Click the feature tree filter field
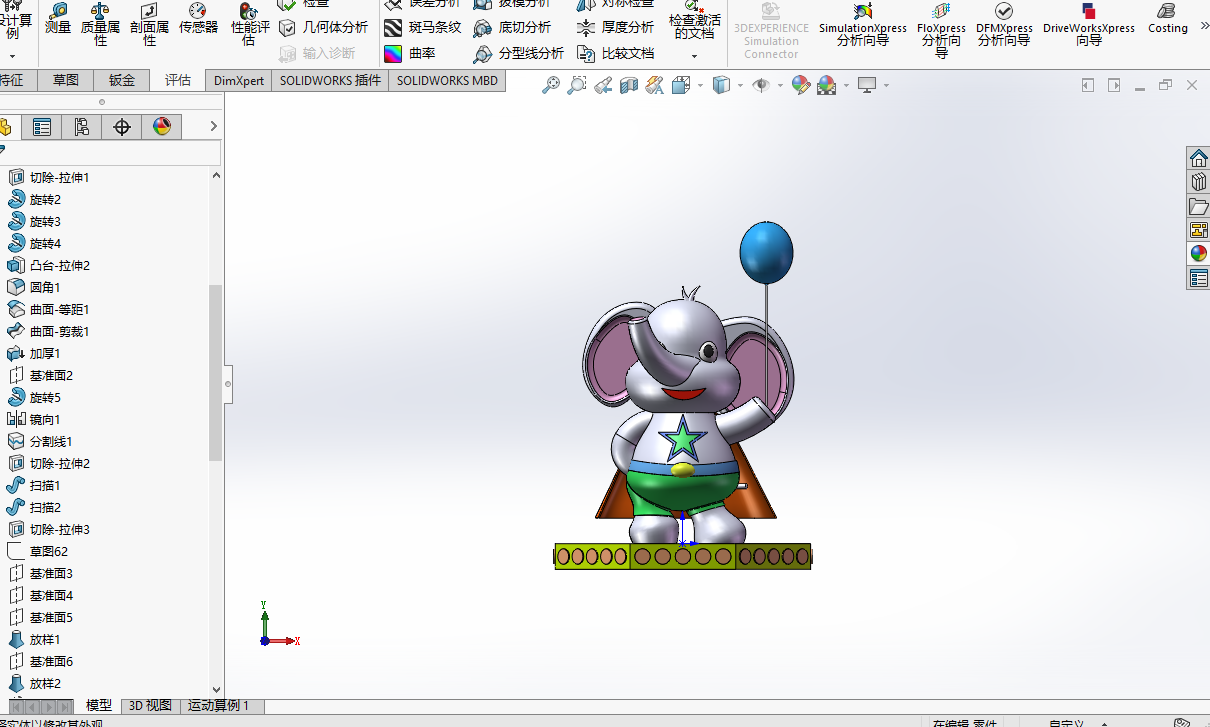This screenshot has height=727, width=1210. tap(110, 153)
